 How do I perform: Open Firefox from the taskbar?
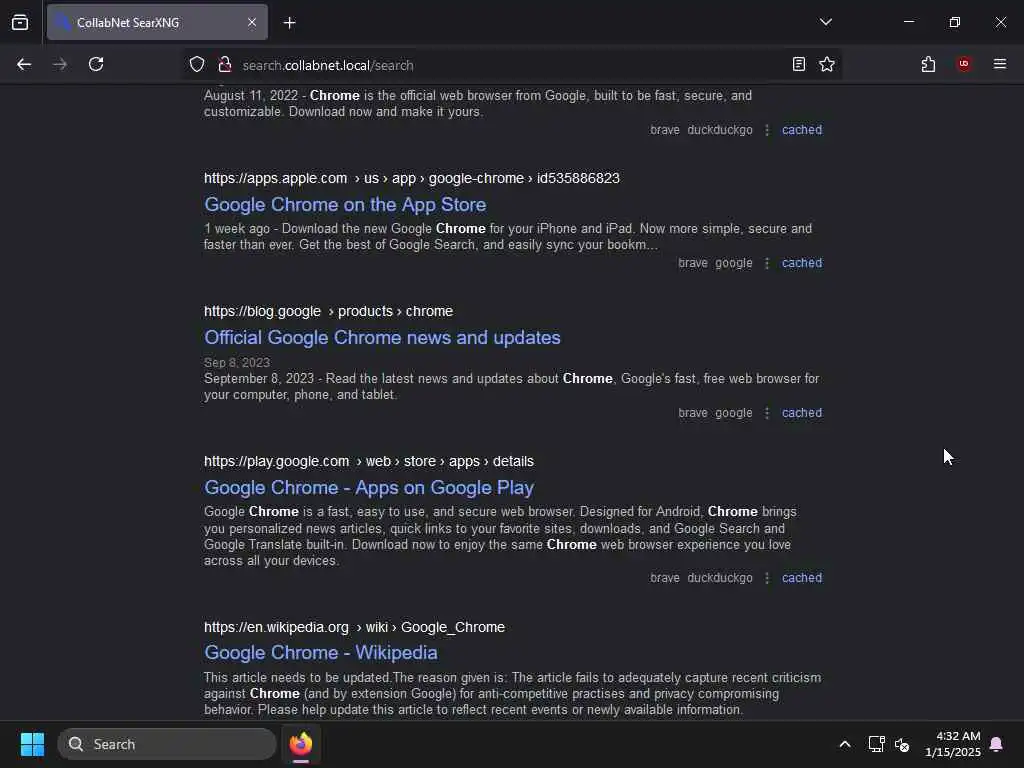tap(301, 744)
